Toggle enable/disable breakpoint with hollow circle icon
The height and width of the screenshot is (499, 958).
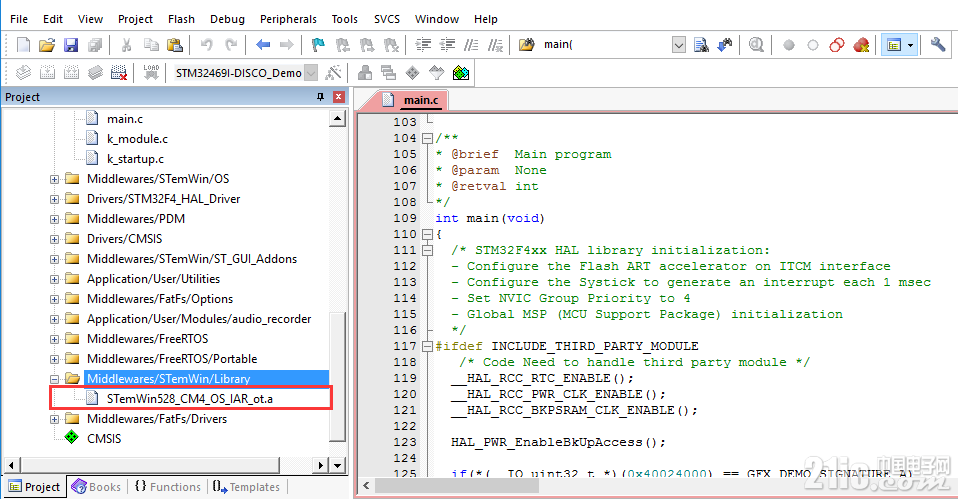tap(813, 45)
